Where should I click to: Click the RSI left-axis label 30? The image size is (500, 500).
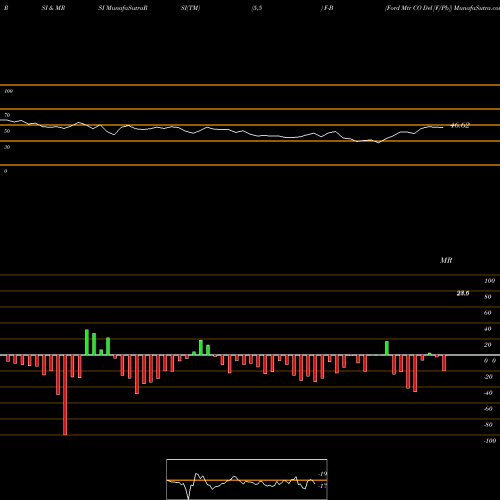[x=7, y=147]
